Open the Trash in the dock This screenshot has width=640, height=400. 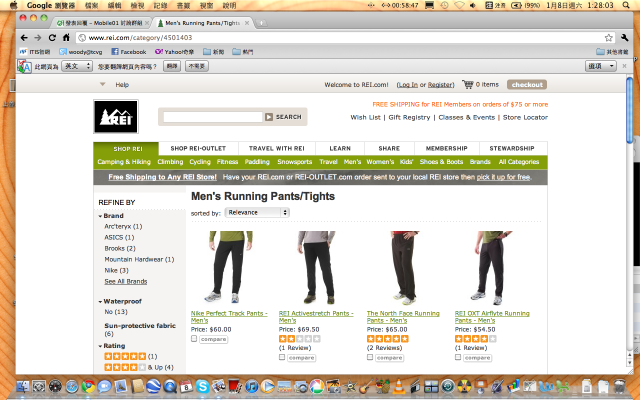[x=620, y=386]
